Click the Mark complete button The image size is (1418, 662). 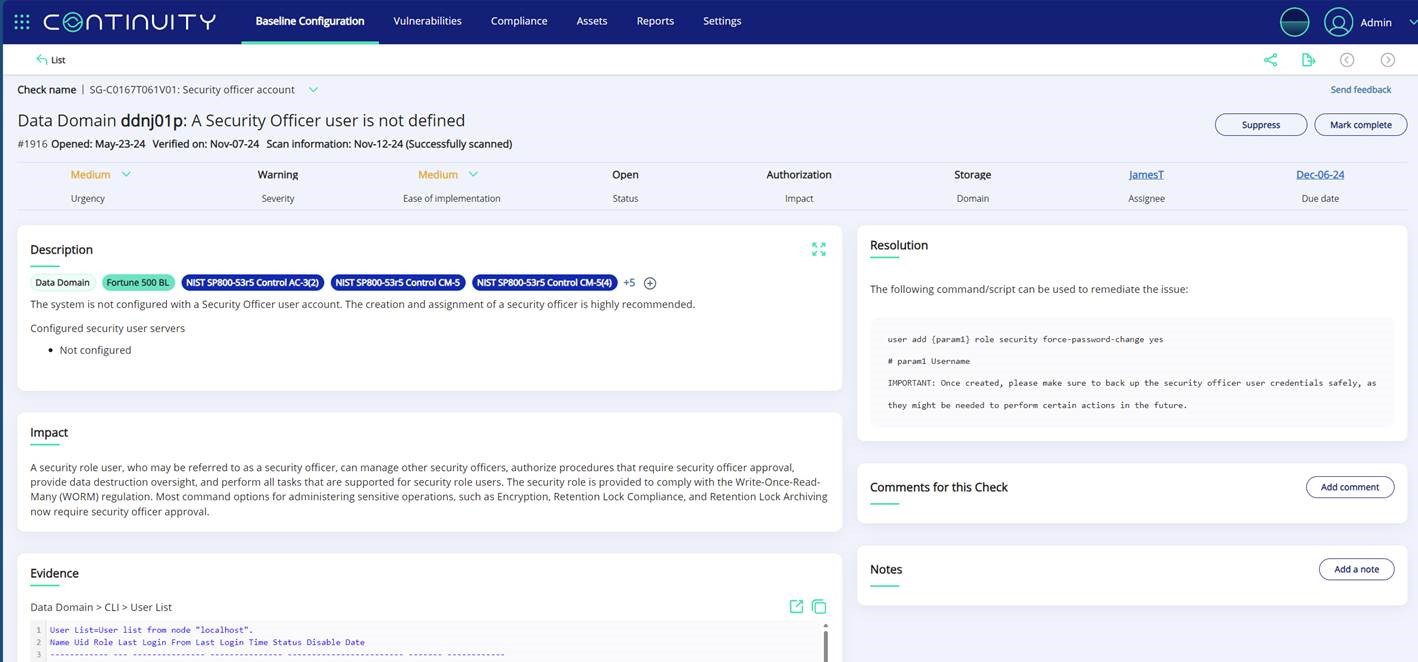coord(1360,125)
